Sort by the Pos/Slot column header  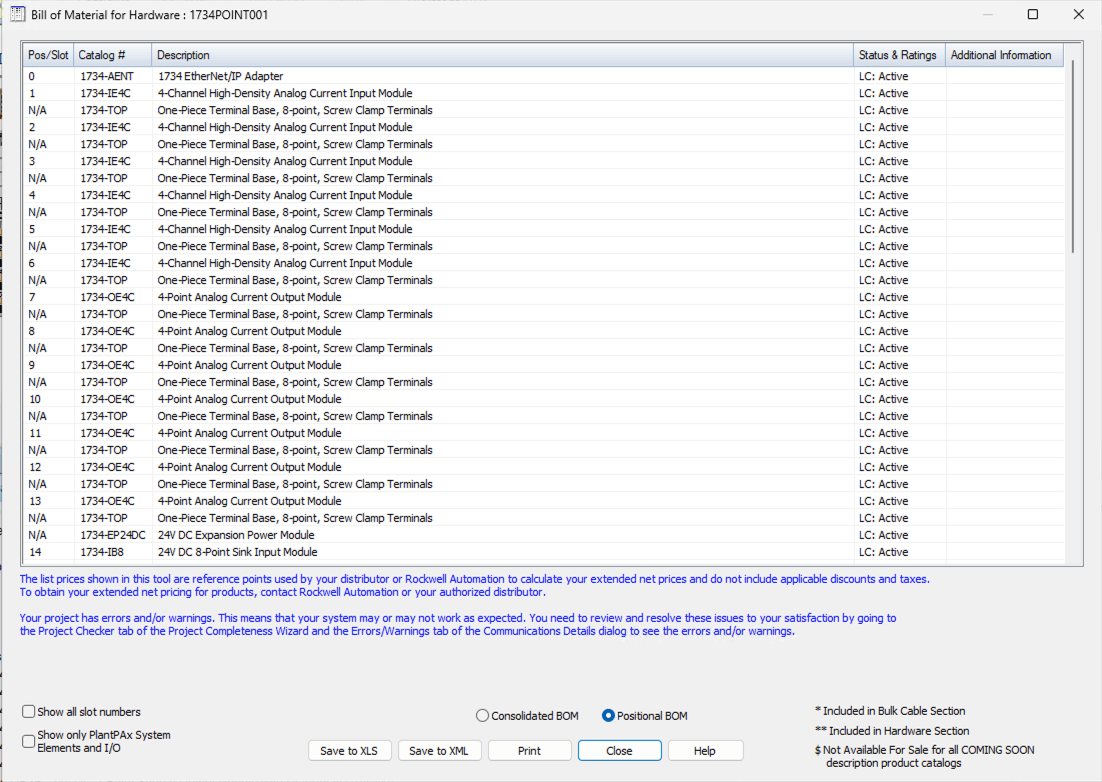point(48,55)
